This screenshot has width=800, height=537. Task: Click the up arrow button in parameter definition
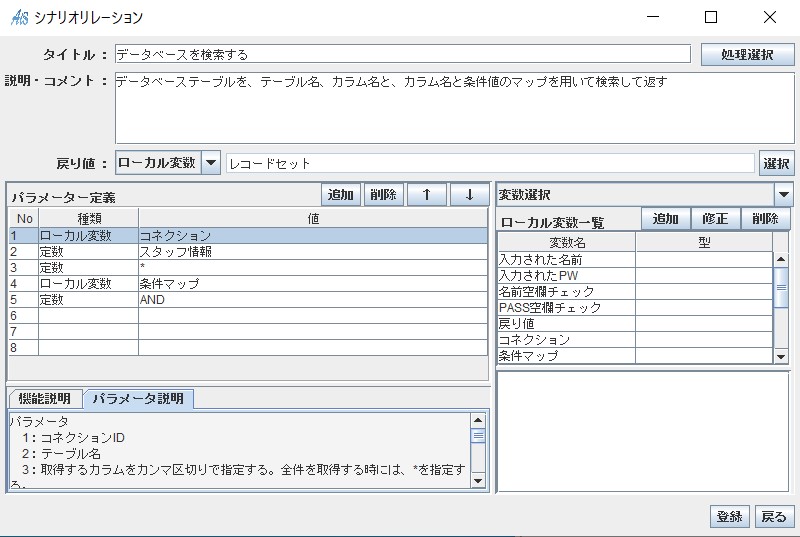tap(426, 195)
